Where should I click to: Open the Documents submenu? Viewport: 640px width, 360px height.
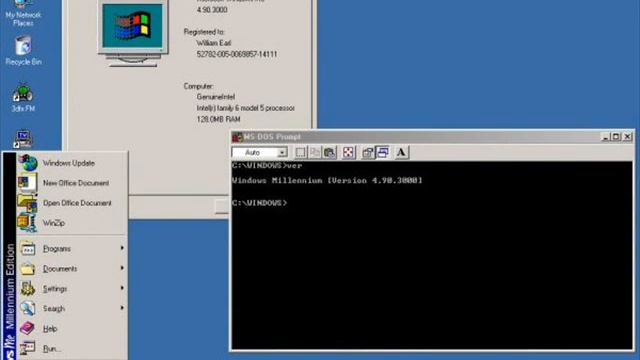coord(72,269)
